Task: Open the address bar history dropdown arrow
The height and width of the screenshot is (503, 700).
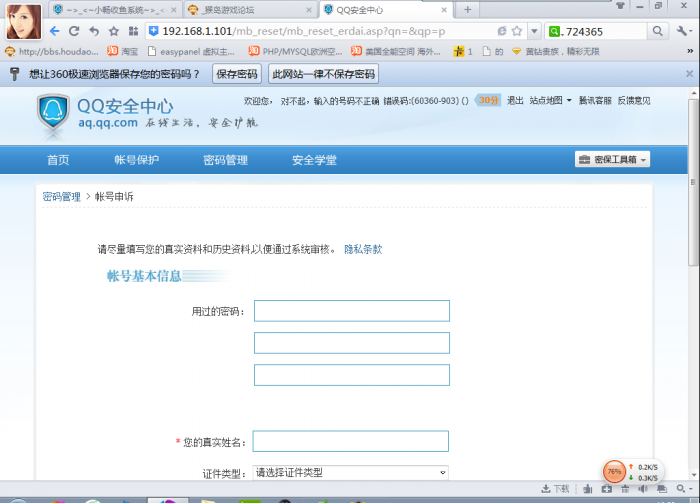Action: [534, 31]
